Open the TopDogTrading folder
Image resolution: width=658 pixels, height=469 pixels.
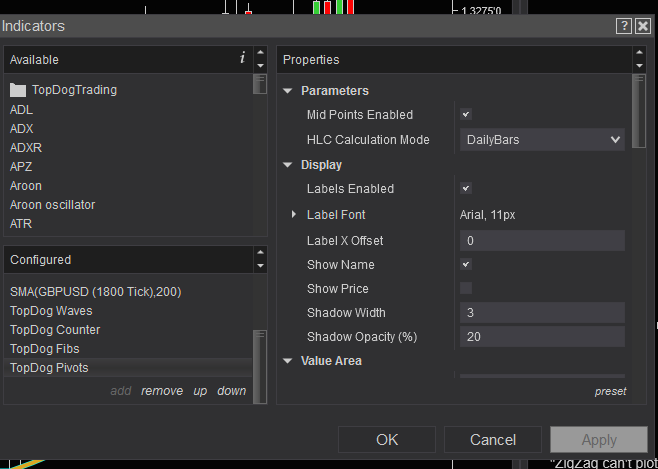click(63, 90)
